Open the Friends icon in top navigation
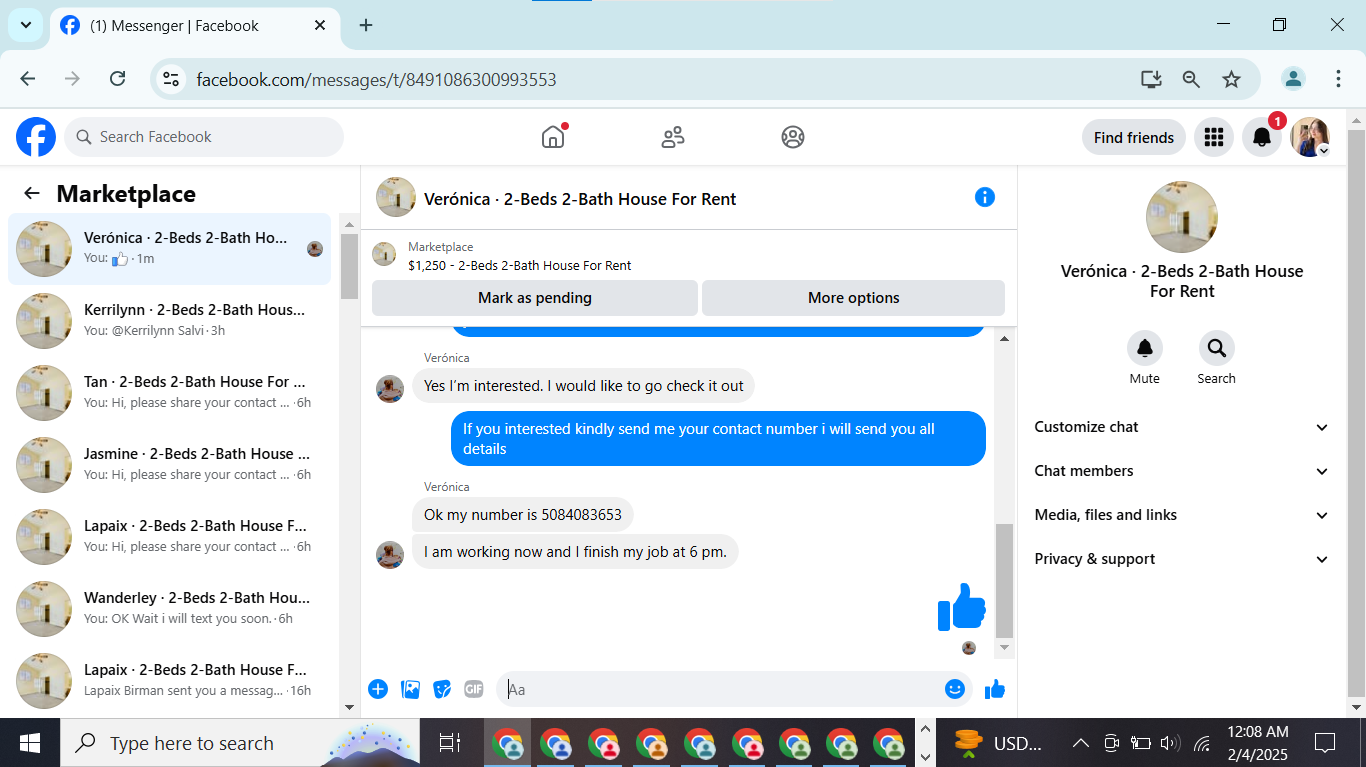 [673, 137]
